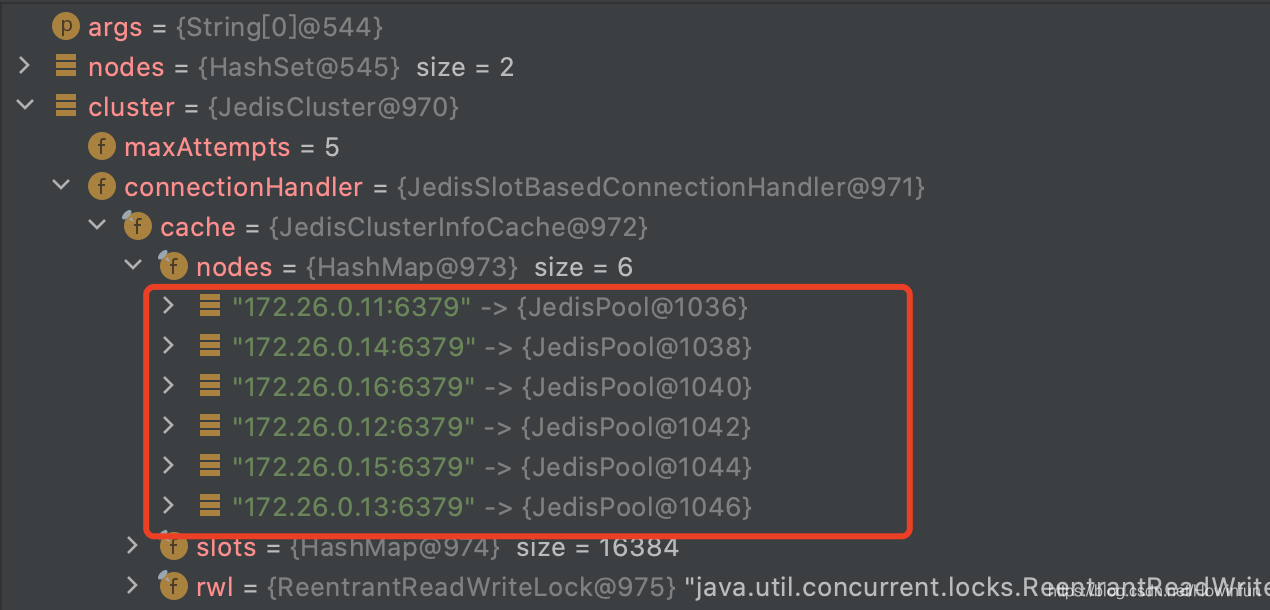This screenshot has height=610, width=1270.
Task: Expand the slots HashMap entry
Action: click(x=133, y=547)
